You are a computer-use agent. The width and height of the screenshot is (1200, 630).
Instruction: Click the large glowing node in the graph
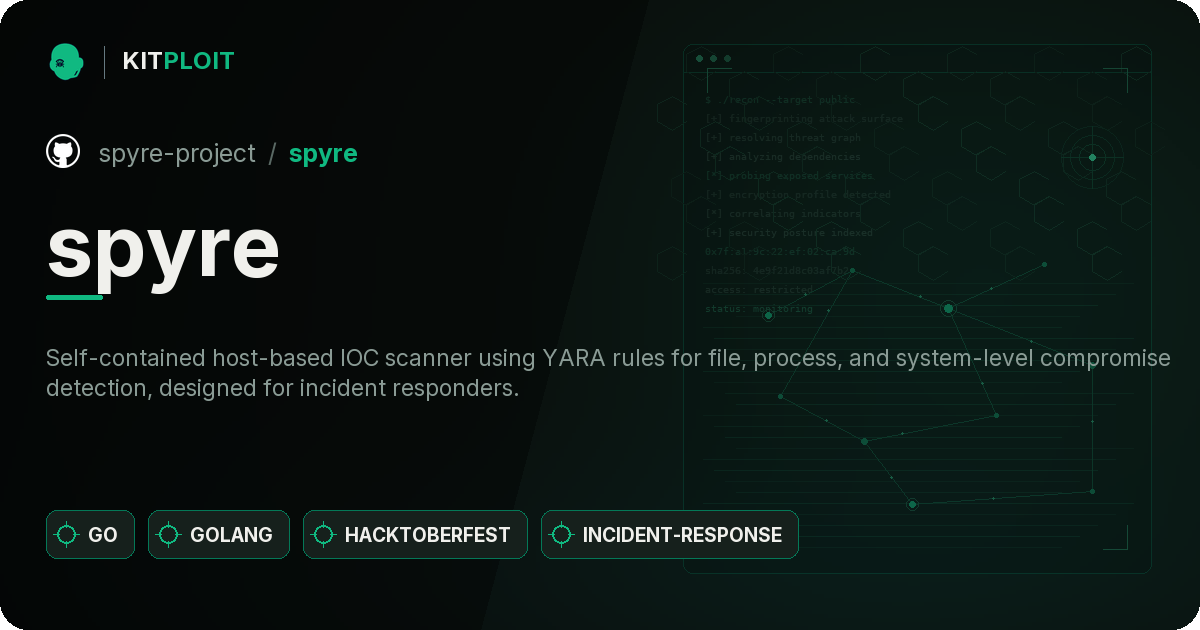(x=948, y=309)
